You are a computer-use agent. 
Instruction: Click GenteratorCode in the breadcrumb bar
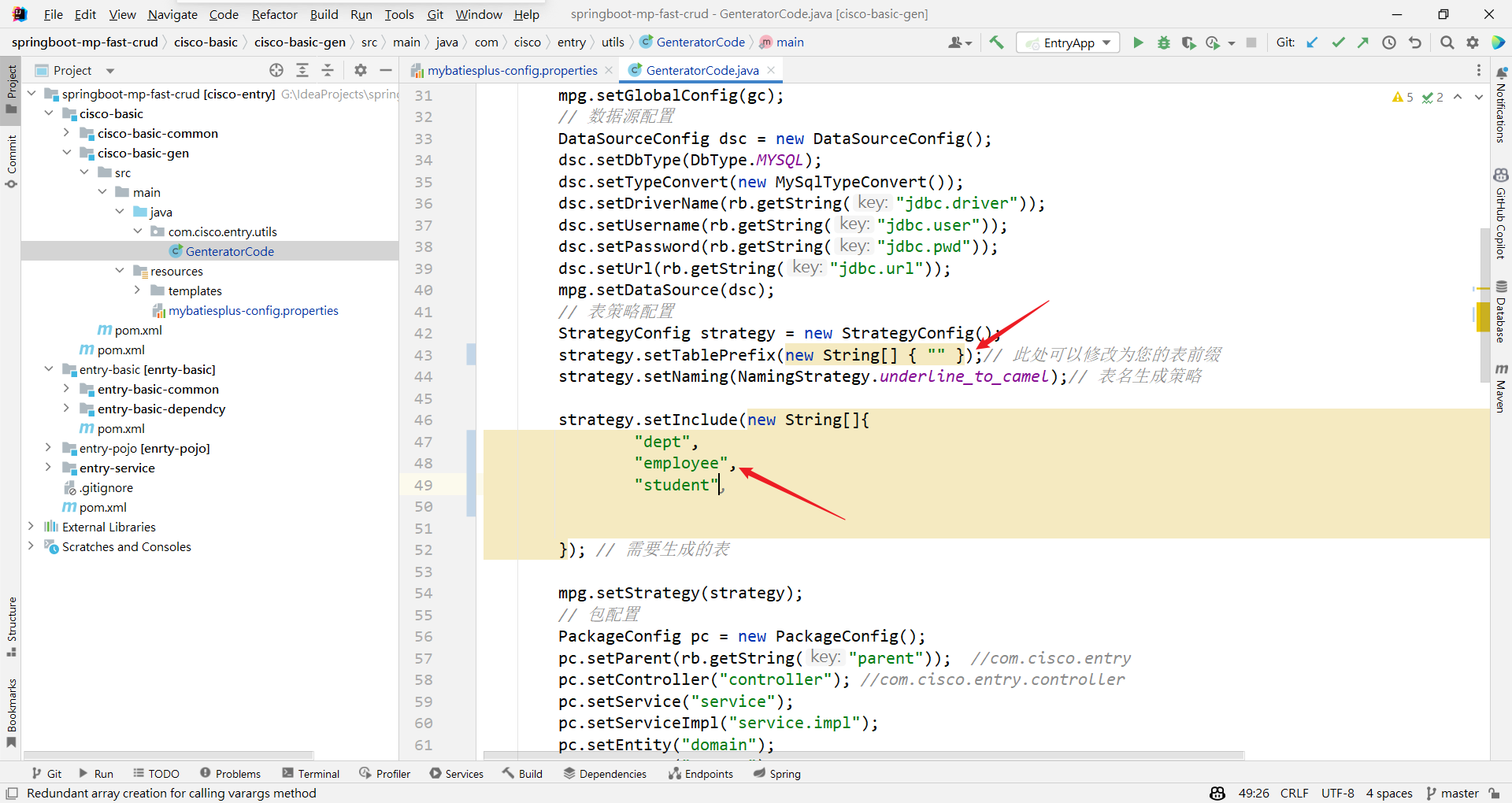coord(700,42)
